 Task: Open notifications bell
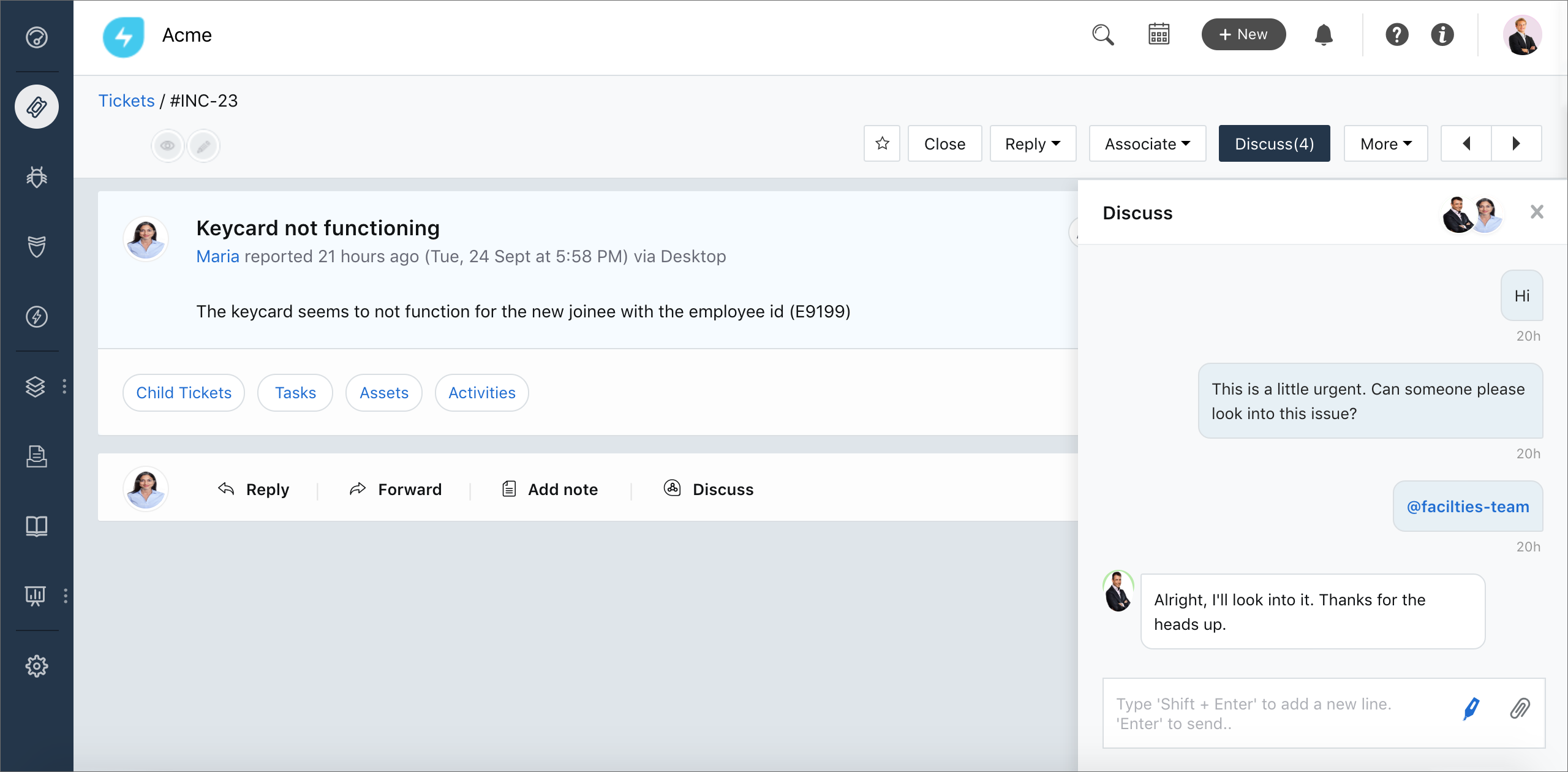(x=1324, y=35)
